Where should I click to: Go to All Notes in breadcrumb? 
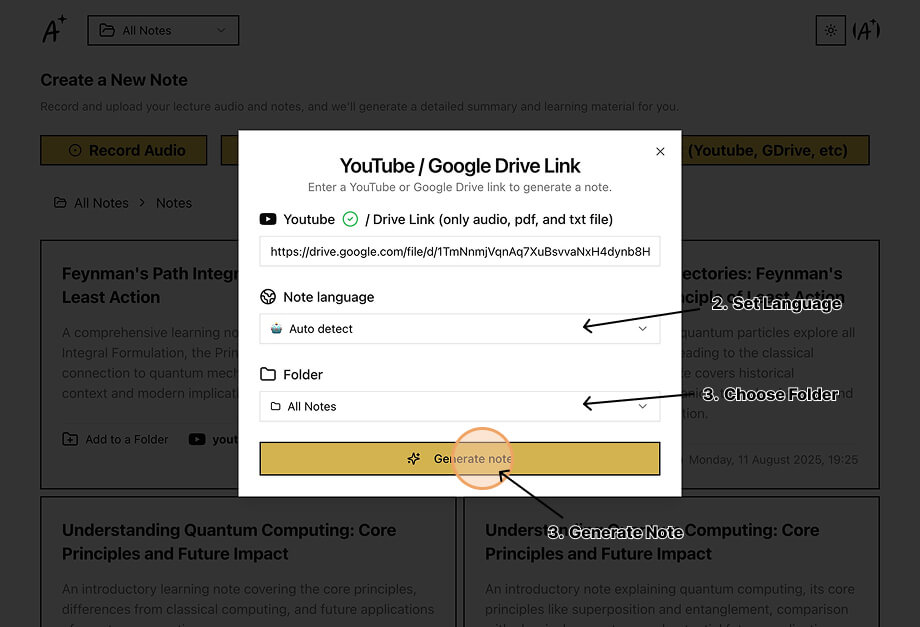pyautogui.click(x=101, y=203)
